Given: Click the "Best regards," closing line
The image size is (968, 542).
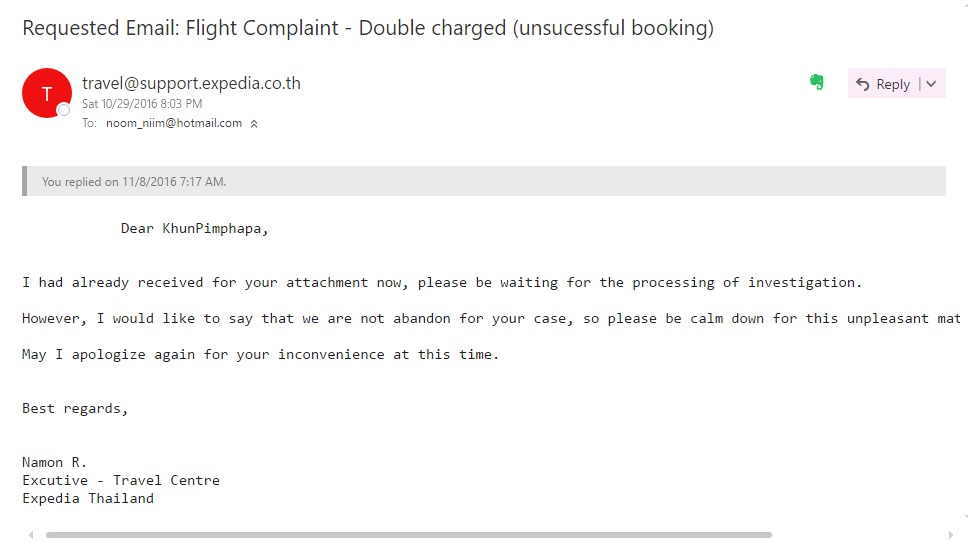Looking at the screenshot, I should tap(75, 408).
